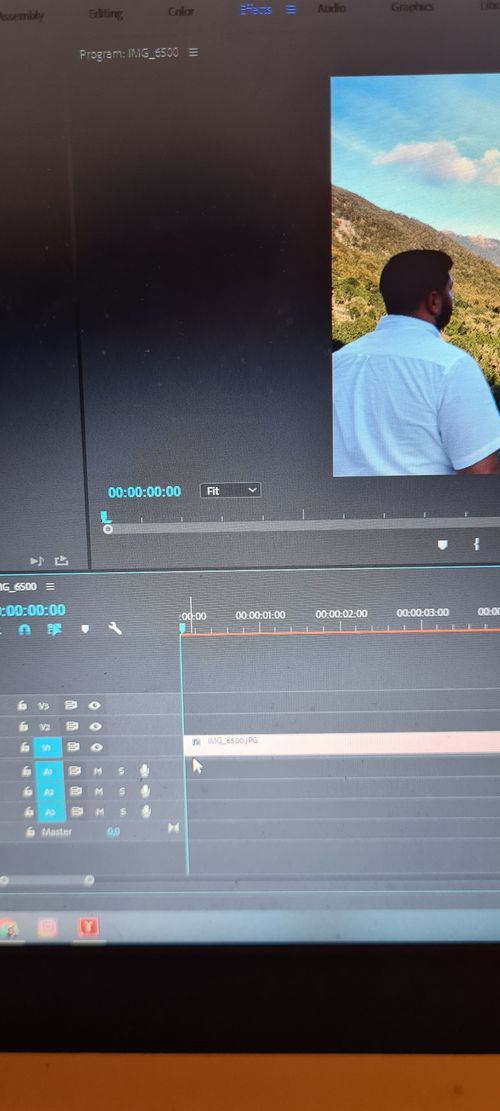The image size is (500, 1111).
Task: Open Timeline Display Settings wrench icon
Action: coord(115,628)
